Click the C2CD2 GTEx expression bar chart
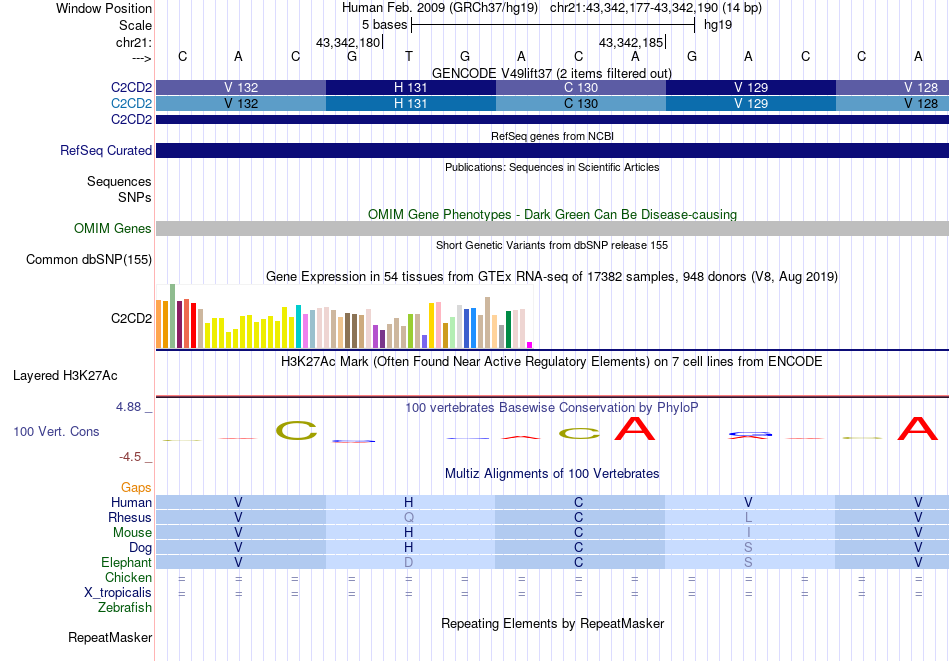950x661 pixels. coord(344,316)
